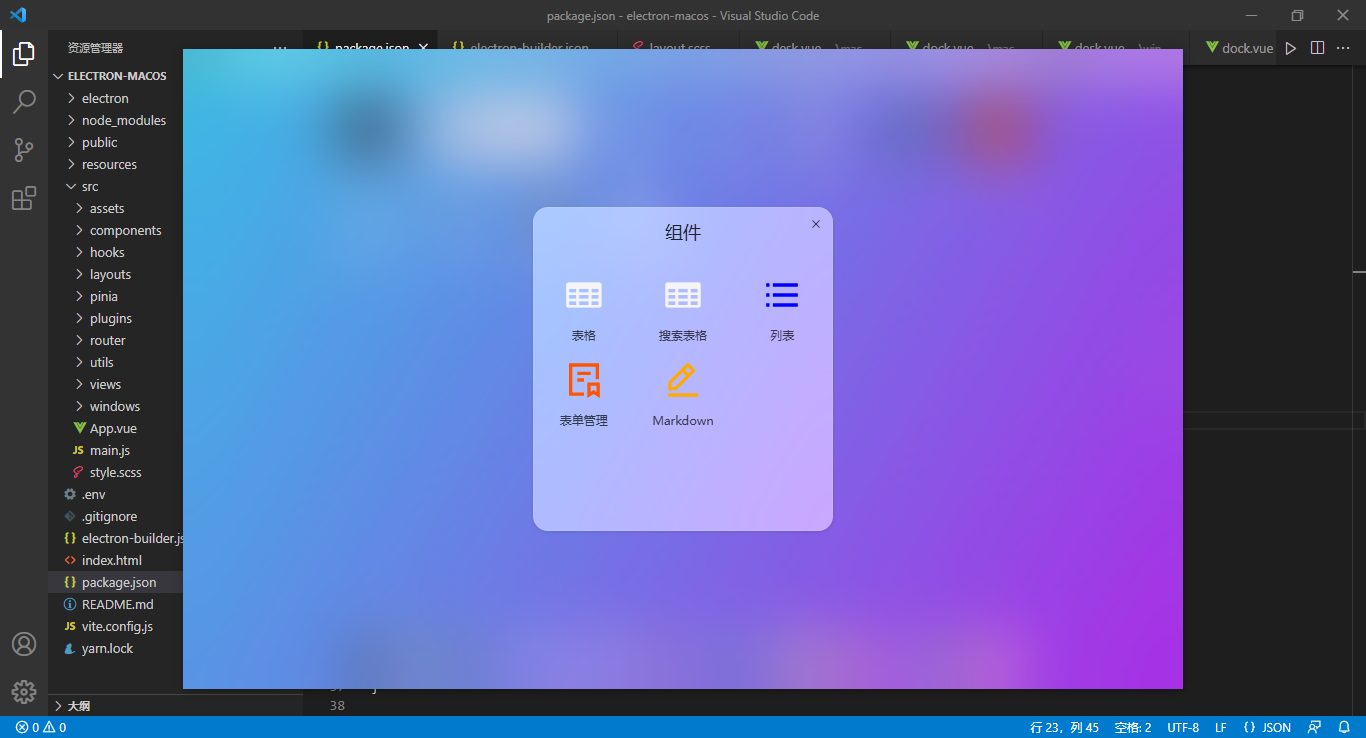Open the Extensions view

[x=24, y=198]
